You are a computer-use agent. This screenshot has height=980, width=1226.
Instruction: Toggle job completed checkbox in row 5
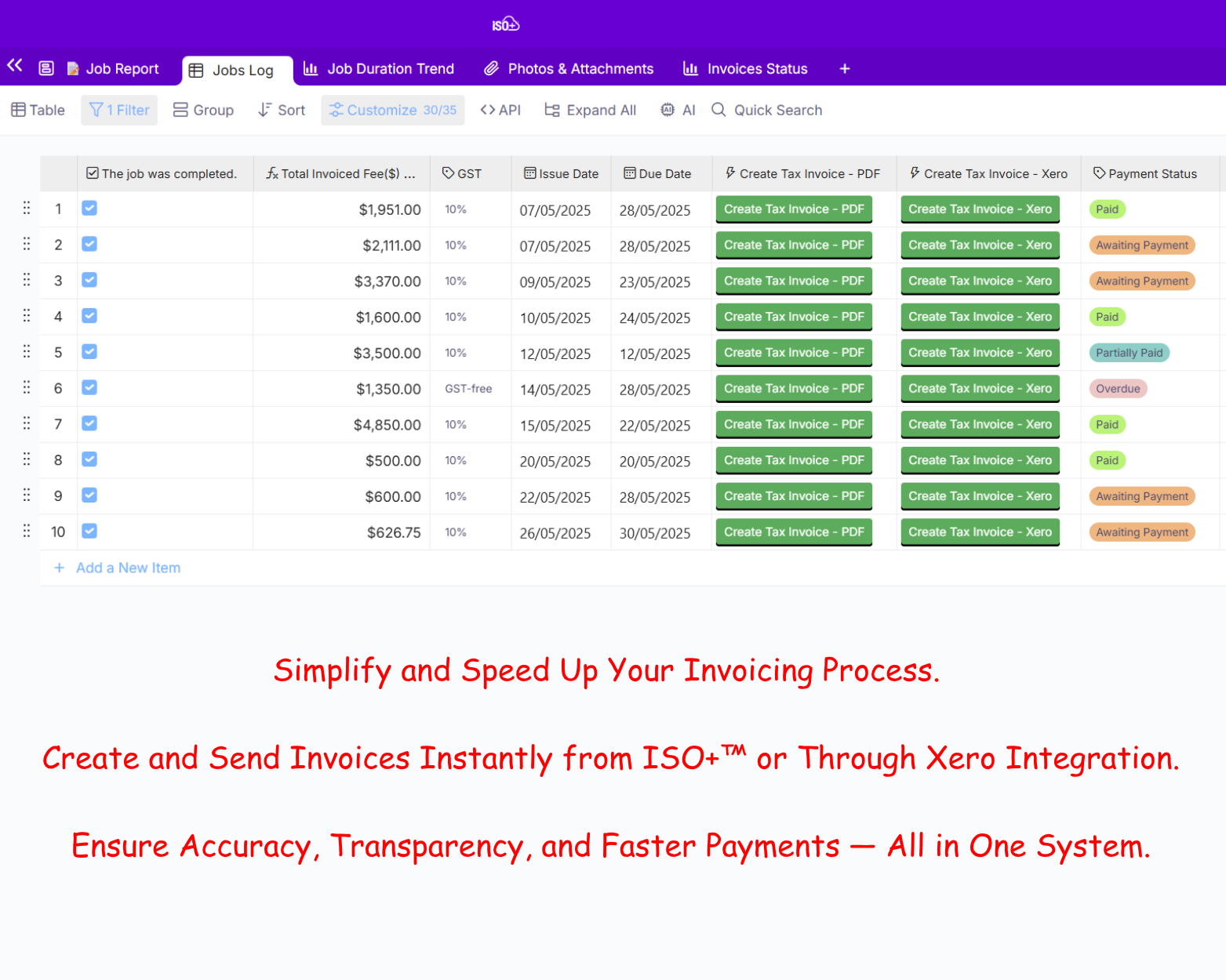[x=89, y=352]
